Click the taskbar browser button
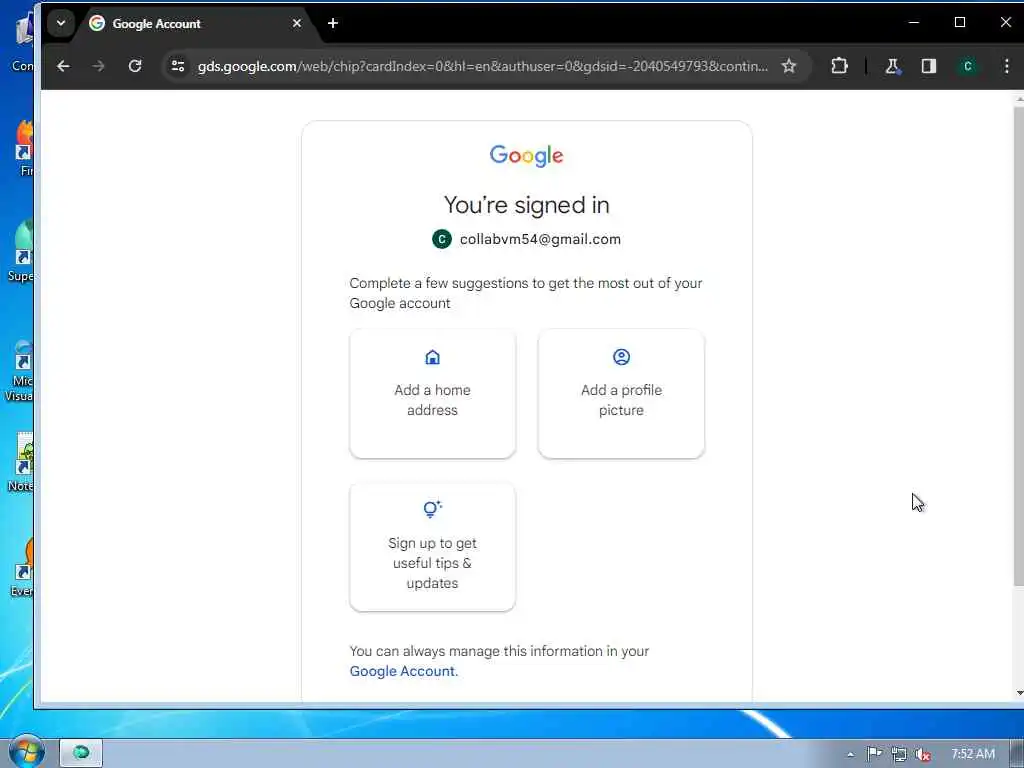 (x=81, y=752)
